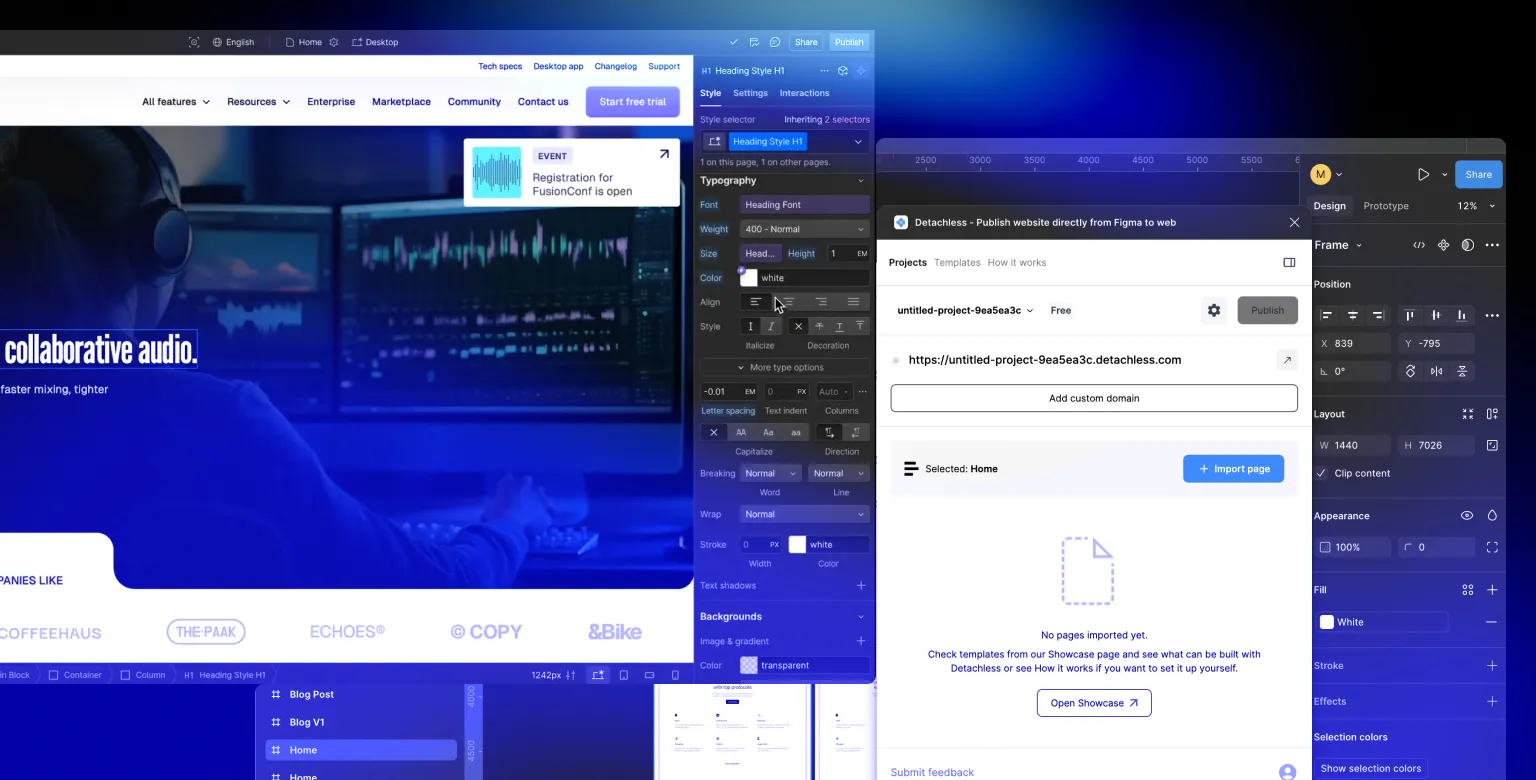This screenshot has height=780, width=1536.
Task: Open the three-dot menu beside Heading Style H1
Action: (x=824, y=71)
